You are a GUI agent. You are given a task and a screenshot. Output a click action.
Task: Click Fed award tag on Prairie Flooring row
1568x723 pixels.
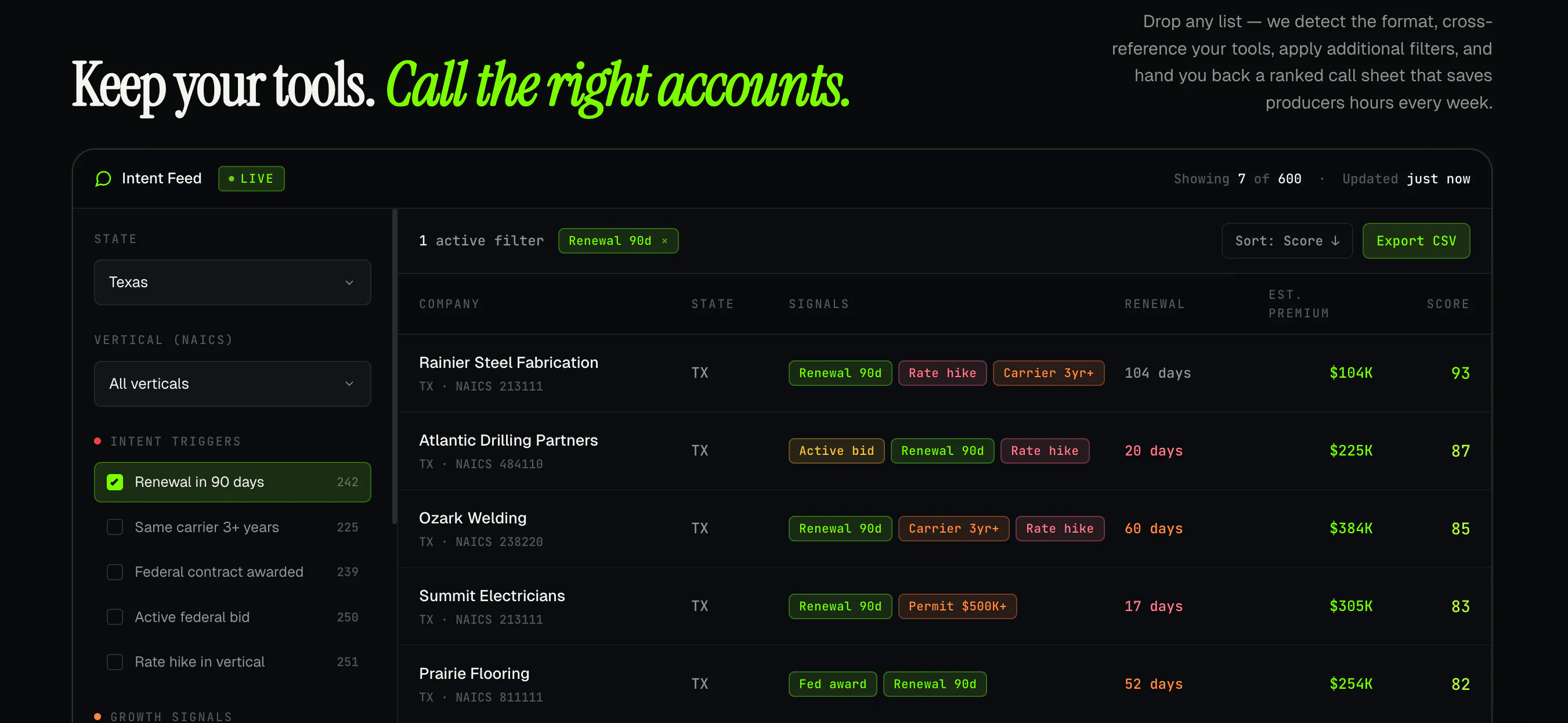[x=833, y=684]
